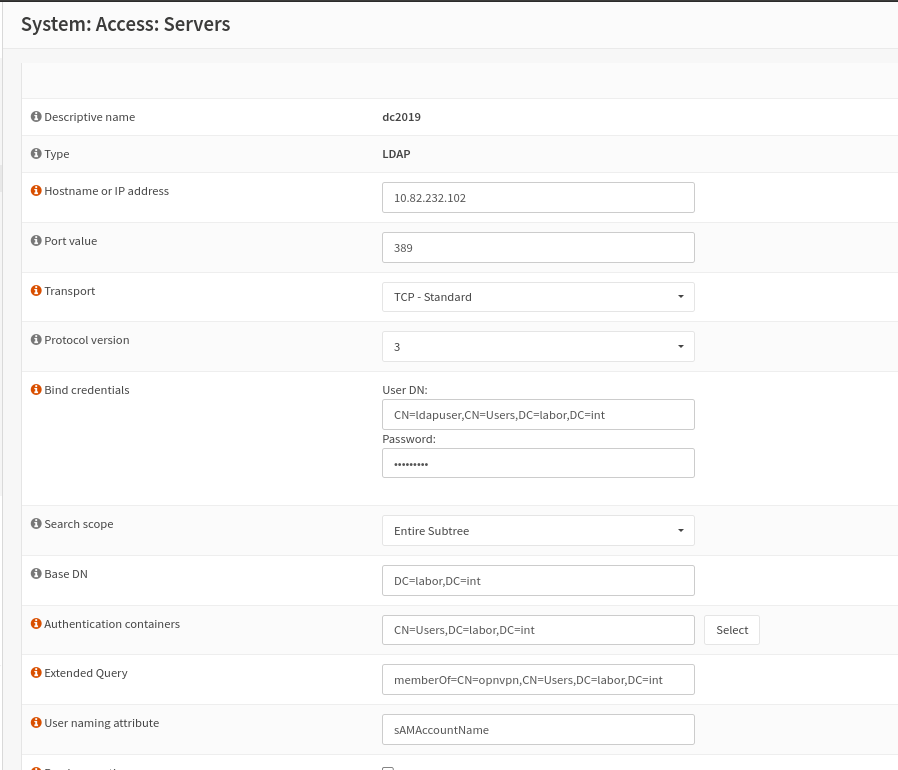Click the Select button beside Authentication containers

[731, 629]
